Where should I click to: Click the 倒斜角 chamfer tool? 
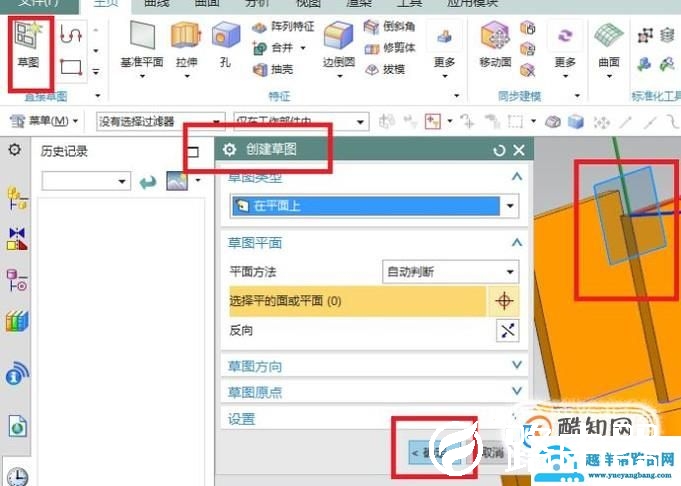390,26
